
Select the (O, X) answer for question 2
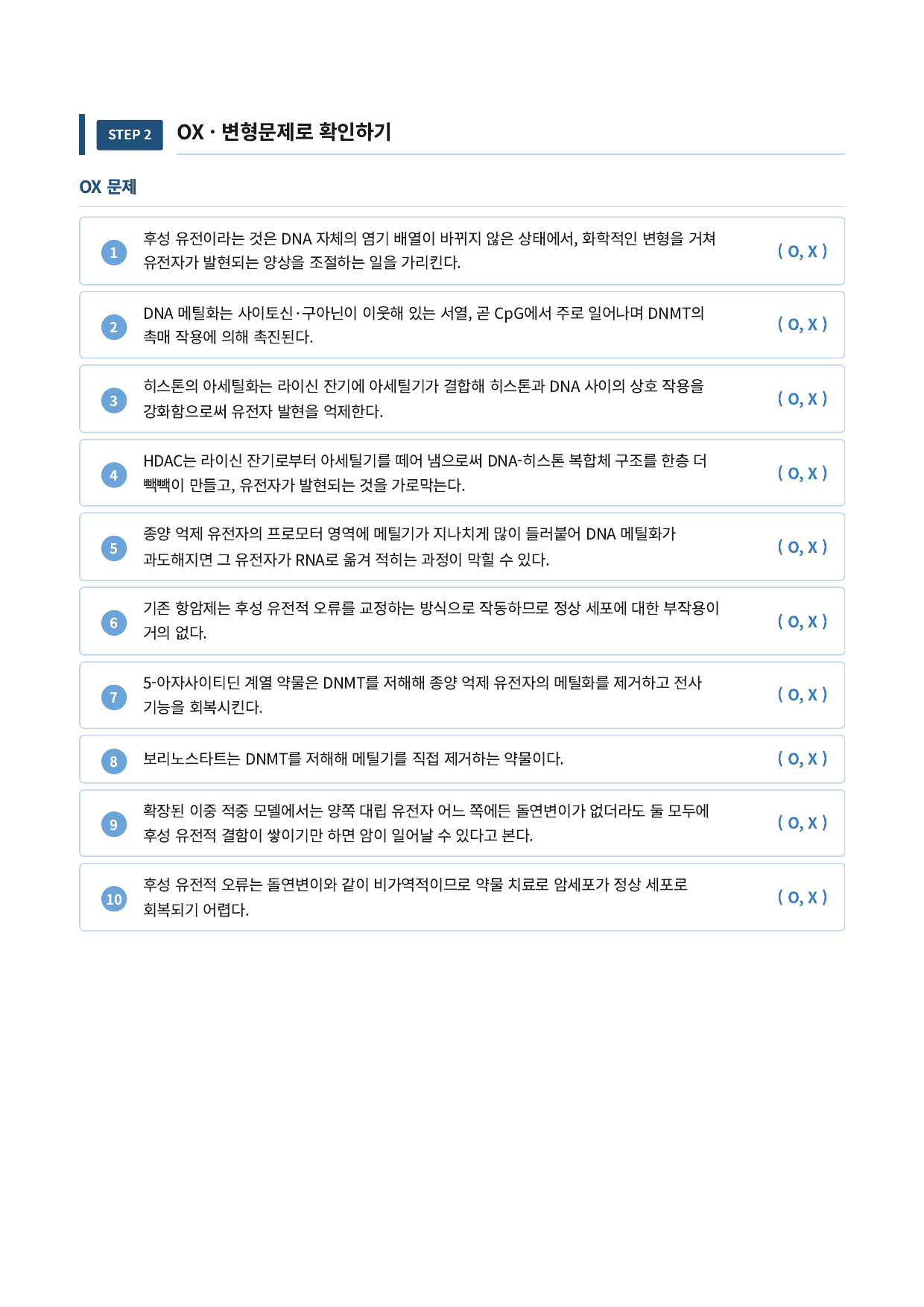tap(803, 324)
